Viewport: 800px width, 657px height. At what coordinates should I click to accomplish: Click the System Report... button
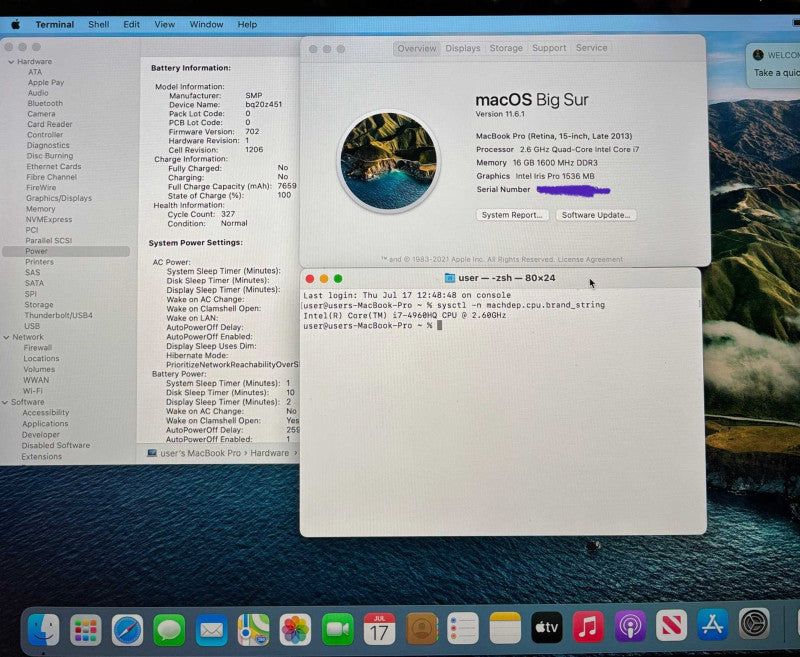[512, 215]
